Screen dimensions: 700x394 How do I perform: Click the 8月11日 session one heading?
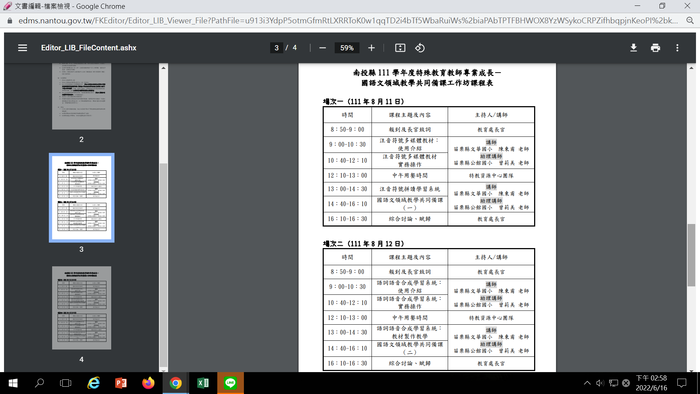tap(363, 101)
